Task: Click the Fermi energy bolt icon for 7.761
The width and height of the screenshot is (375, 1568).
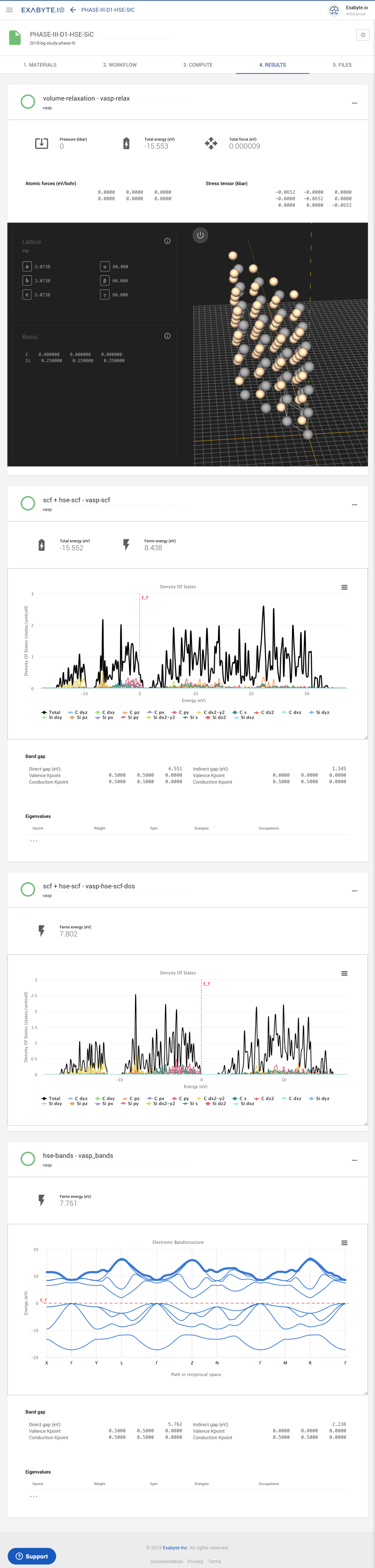Action: tap(41, 1200)
